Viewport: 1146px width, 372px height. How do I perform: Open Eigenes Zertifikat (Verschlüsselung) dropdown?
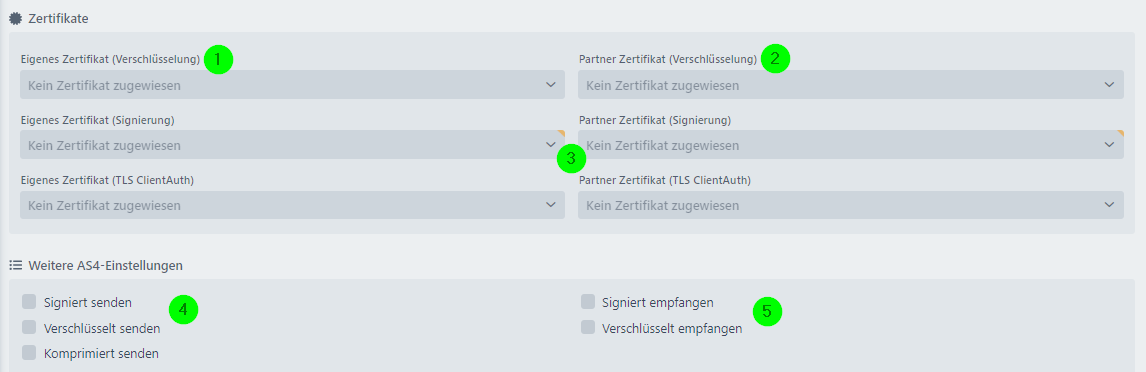point(292,85)
